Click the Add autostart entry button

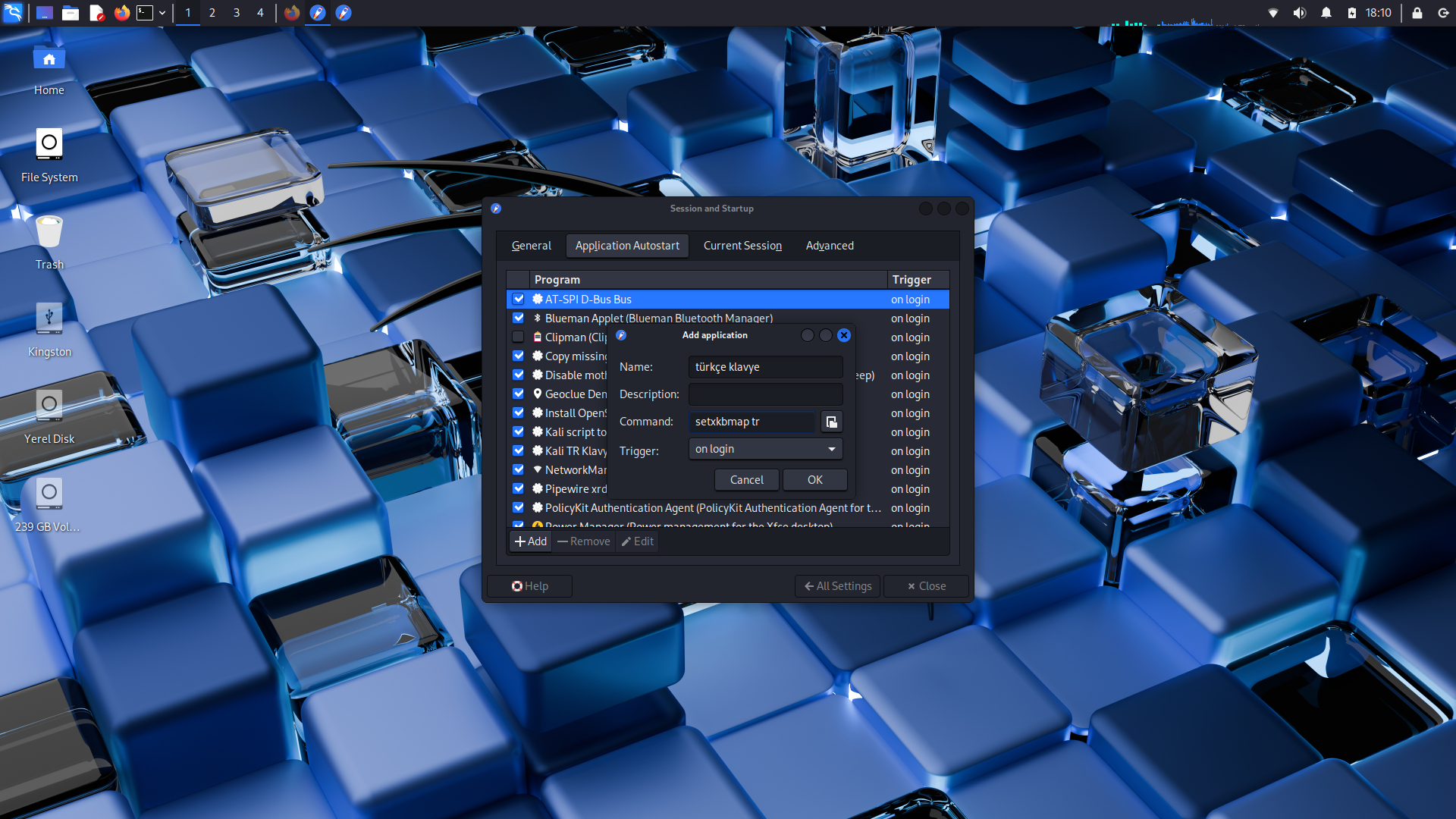click(531, 541)
